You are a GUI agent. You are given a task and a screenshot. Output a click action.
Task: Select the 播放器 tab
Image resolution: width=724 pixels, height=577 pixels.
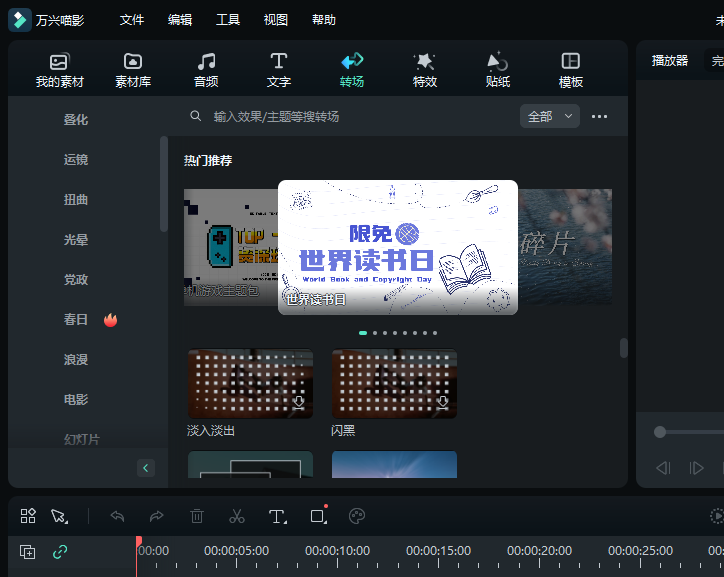point(670,60)
